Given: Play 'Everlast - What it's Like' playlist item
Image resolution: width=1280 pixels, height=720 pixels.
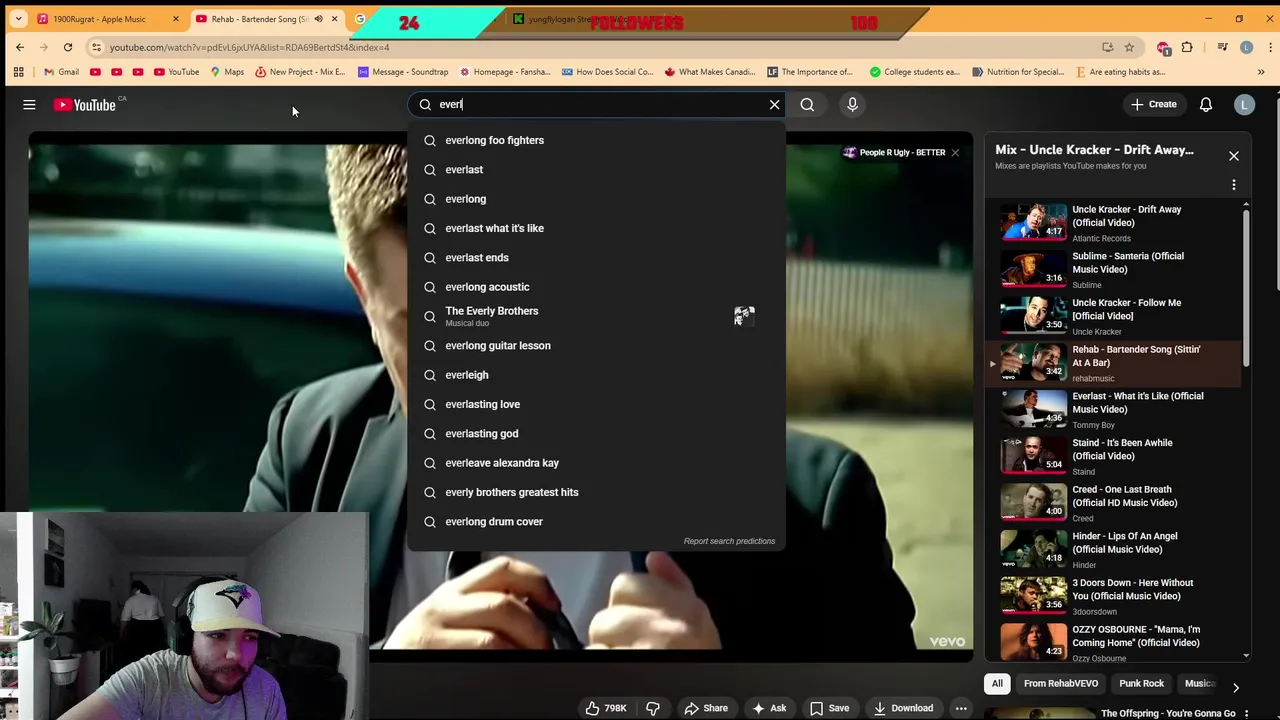Looking at the screenshot, I should [1115, 409].
